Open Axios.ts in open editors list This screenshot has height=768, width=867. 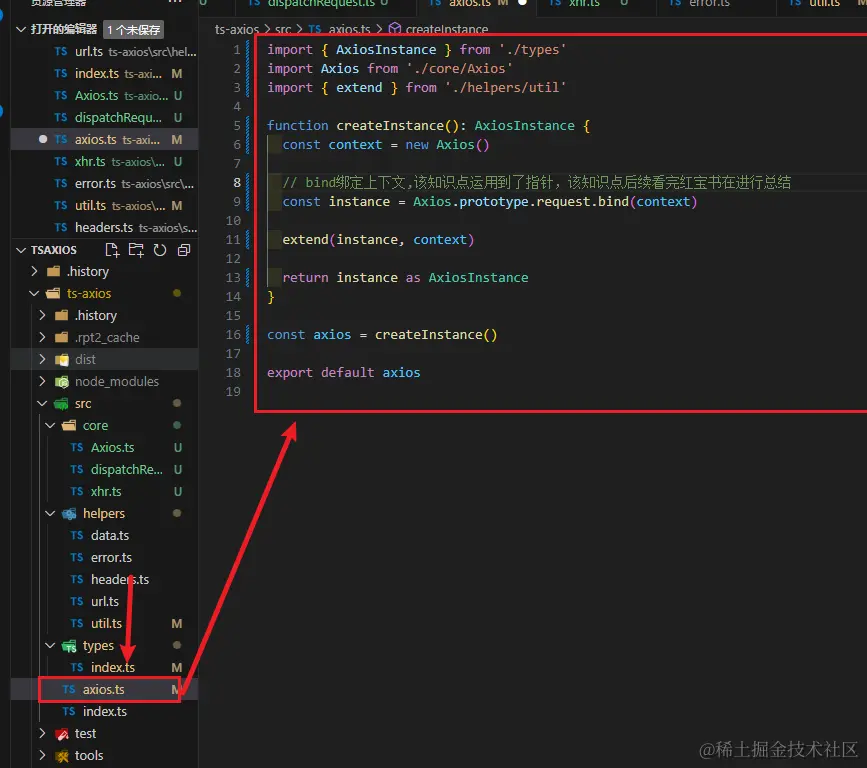click(x=105, y=96)
